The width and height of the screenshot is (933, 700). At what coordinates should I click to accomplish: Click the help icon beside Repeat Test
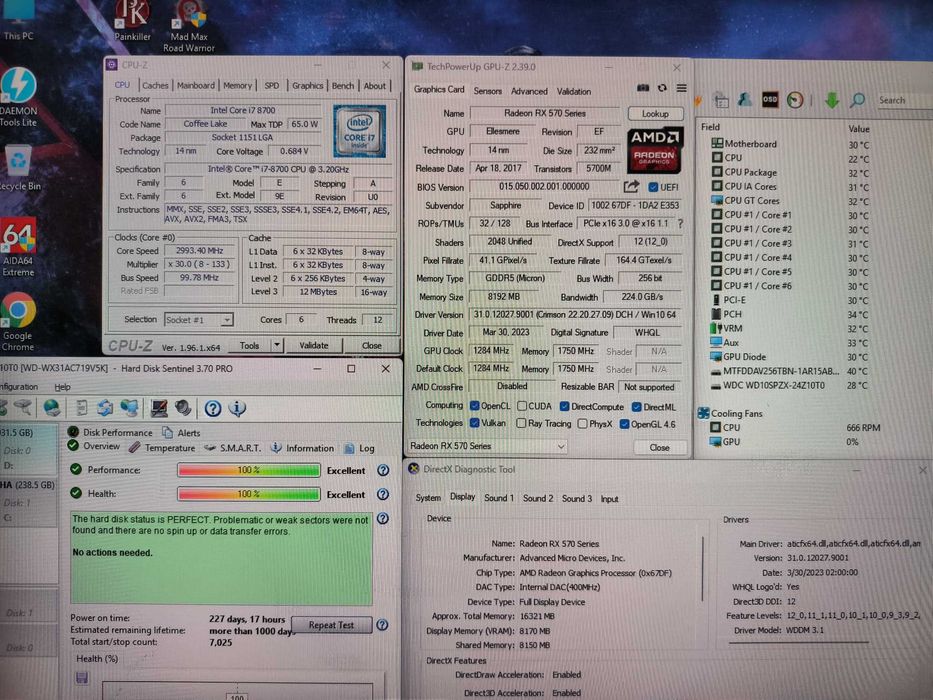[383, 624]
